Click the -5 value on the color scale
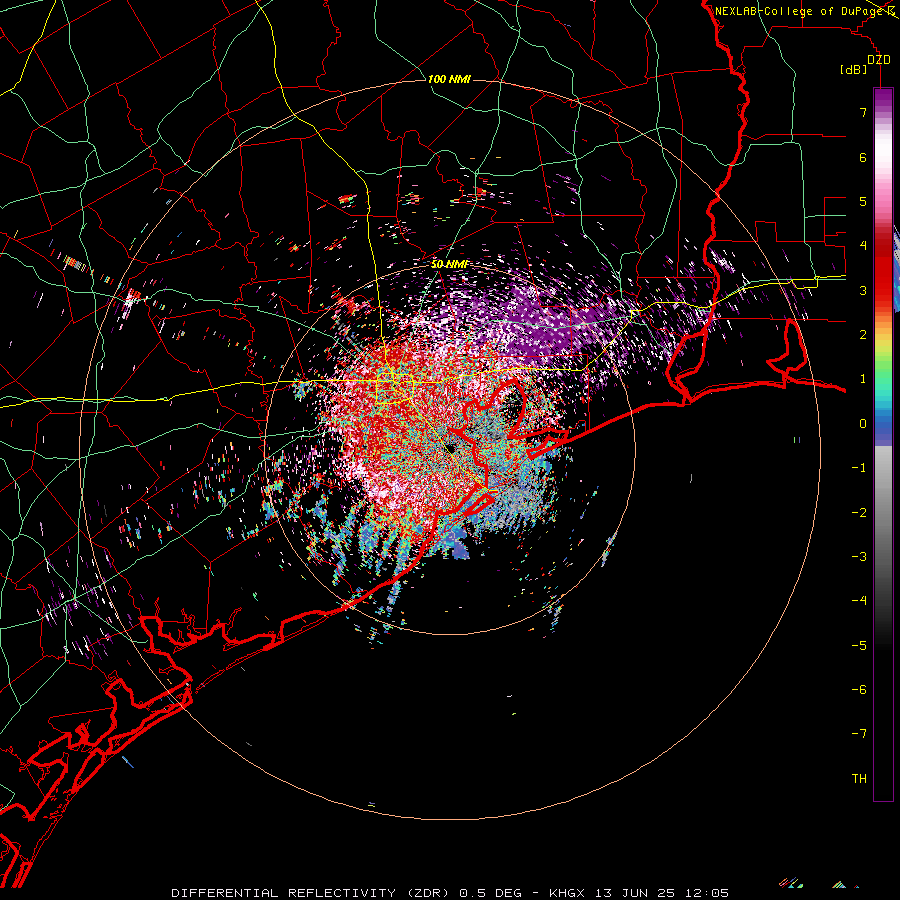The height and width of the screenshot is (900, 900). [x=859, y=645]
